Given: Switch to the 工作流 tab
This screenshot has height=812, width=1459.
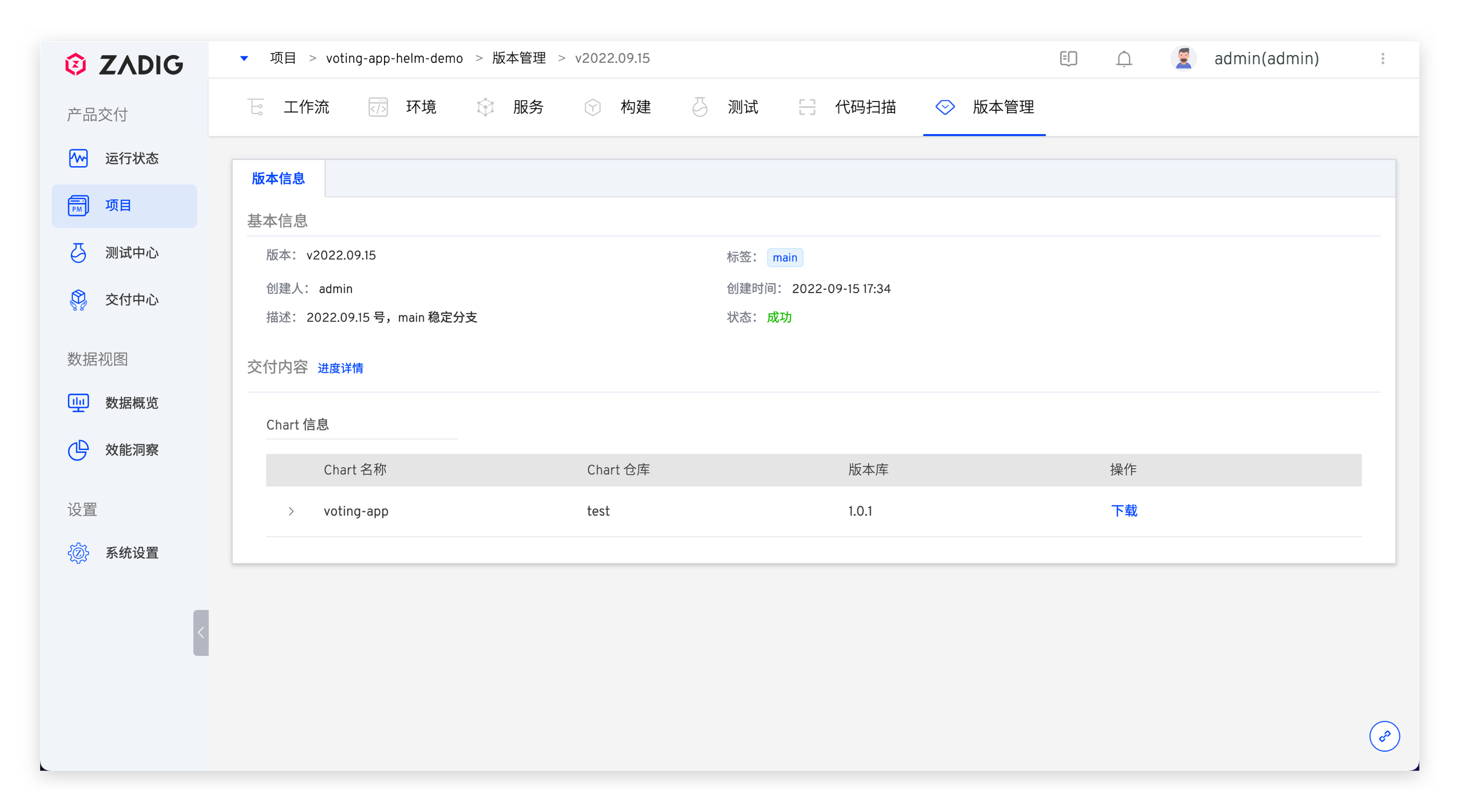Looking at the screenshot, I should click(306, 107).
